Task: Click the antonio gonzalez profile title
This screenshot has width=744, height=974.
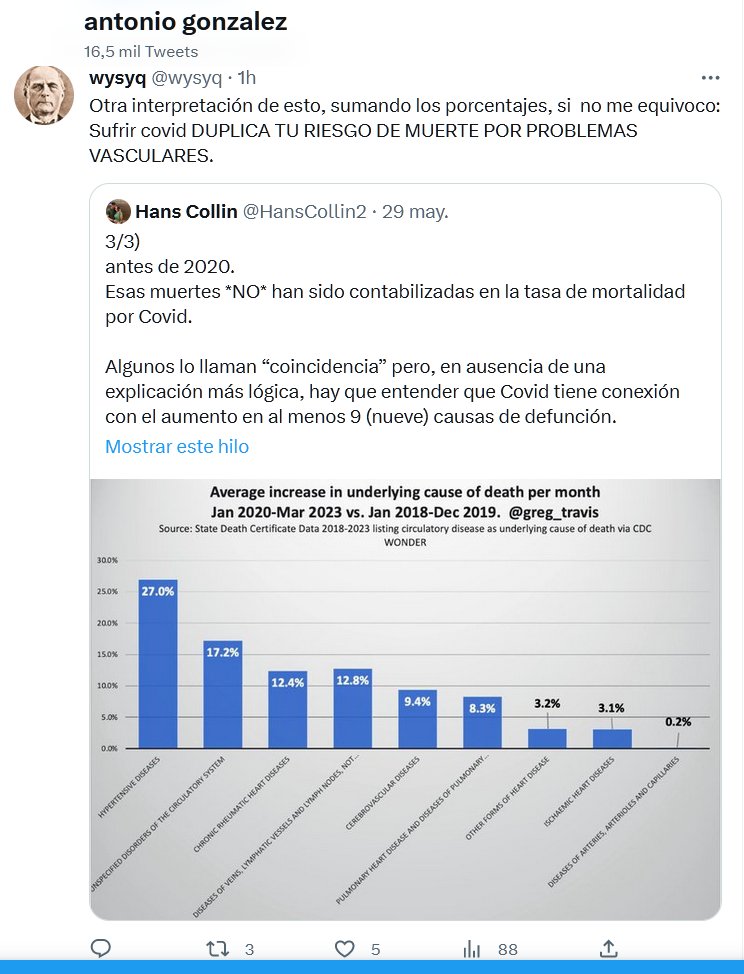Action: pos(185,22)
